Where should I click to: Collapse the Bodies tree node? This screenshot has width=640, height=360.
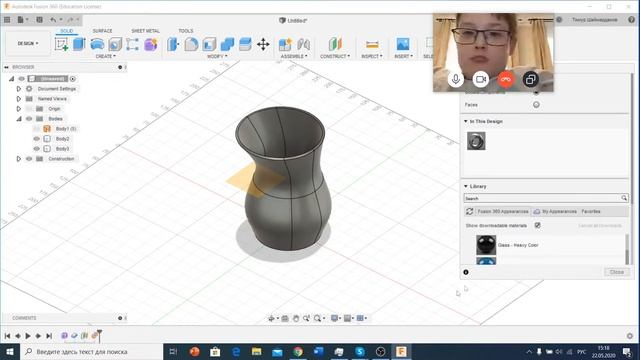[19, 119]
